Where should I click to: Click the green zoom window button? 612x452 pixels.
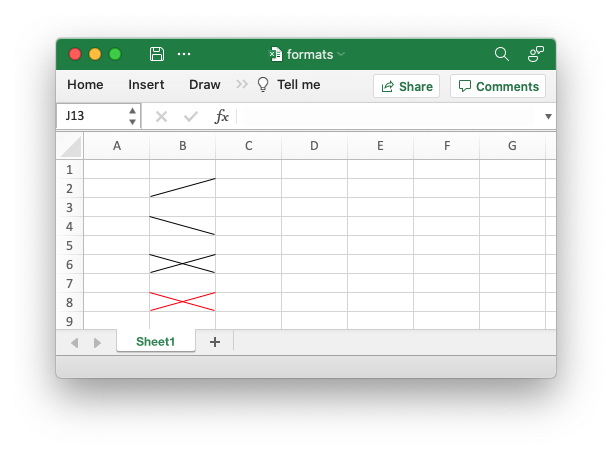coord(115,54)
